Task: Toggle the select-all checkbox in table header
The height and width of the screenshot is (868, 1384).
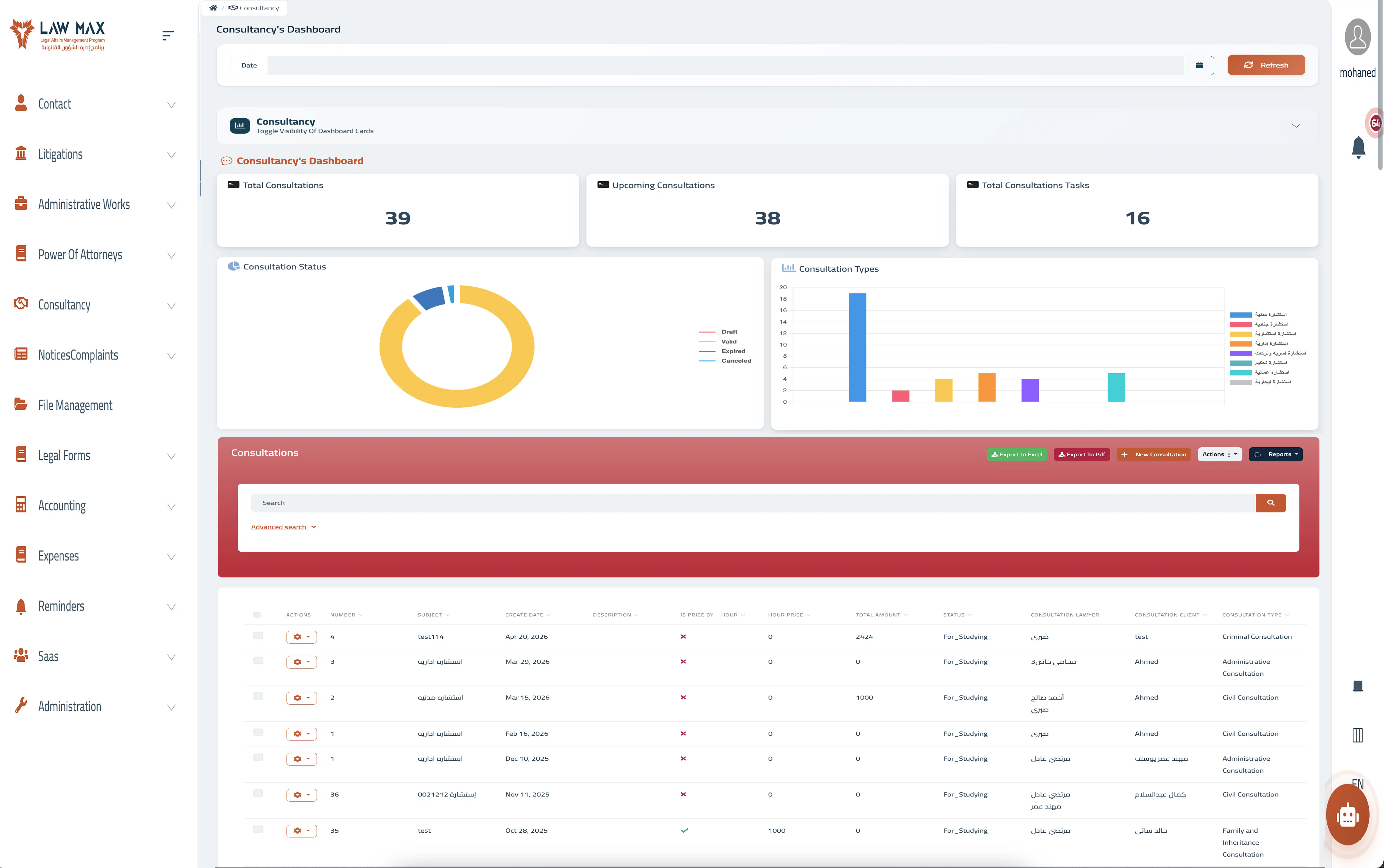Action: pos(257,615)
